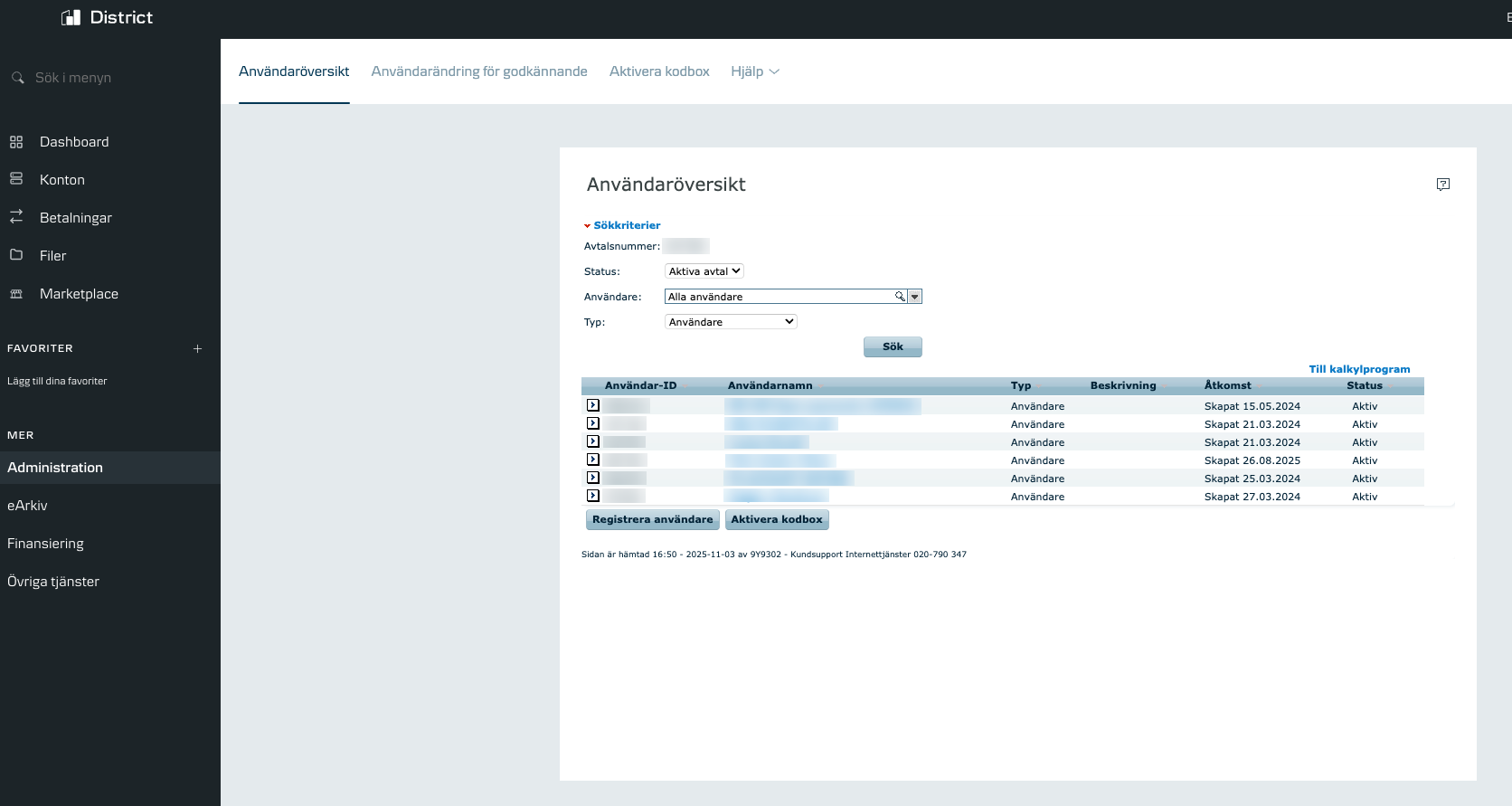This screenshot has width=1512, height=806.
Task: Add a favorite with the plus icon
Action: [x=197, y=348]
